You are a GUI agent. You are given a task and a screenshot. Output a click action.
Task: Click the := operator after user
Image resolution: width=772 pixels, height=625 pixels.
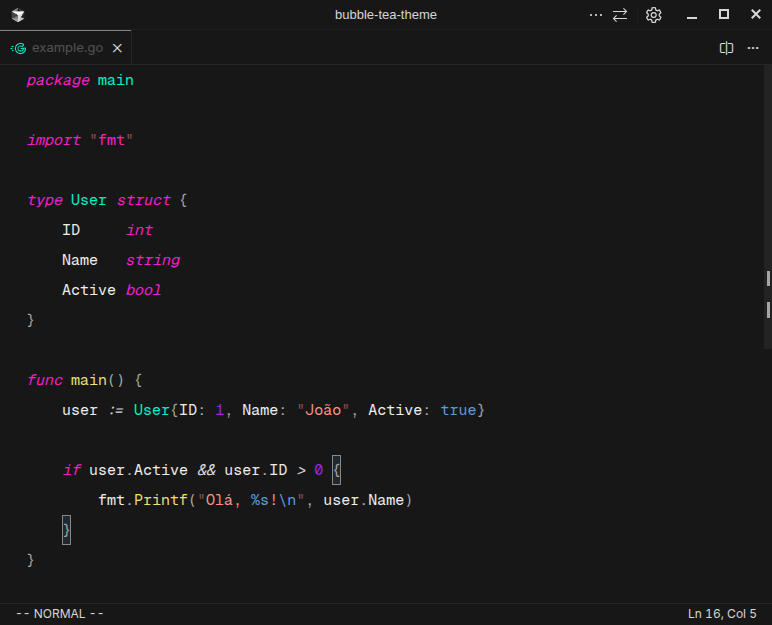[116, 410]
